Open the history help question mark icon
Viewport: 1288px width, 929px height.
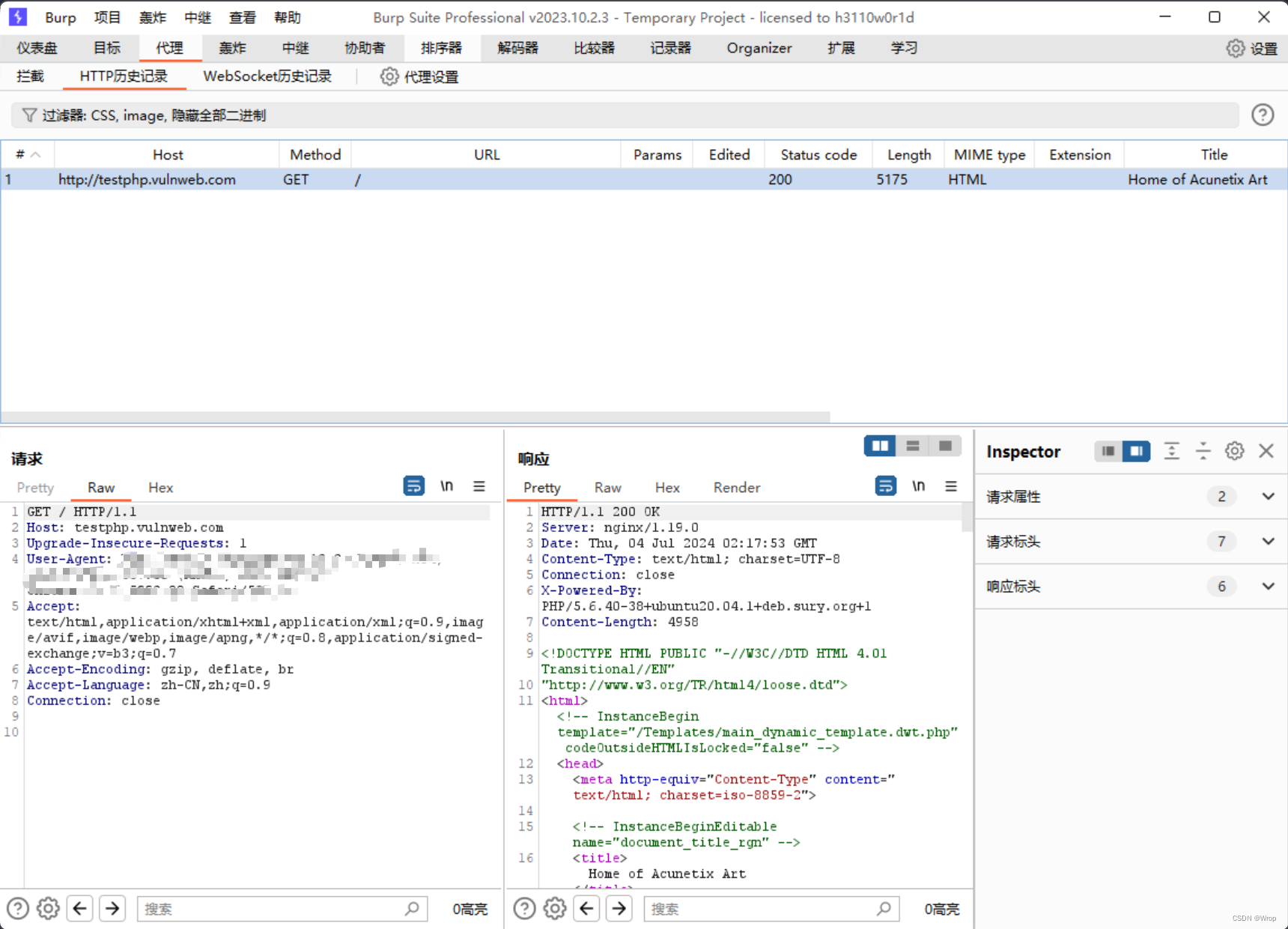(1263, 115)
